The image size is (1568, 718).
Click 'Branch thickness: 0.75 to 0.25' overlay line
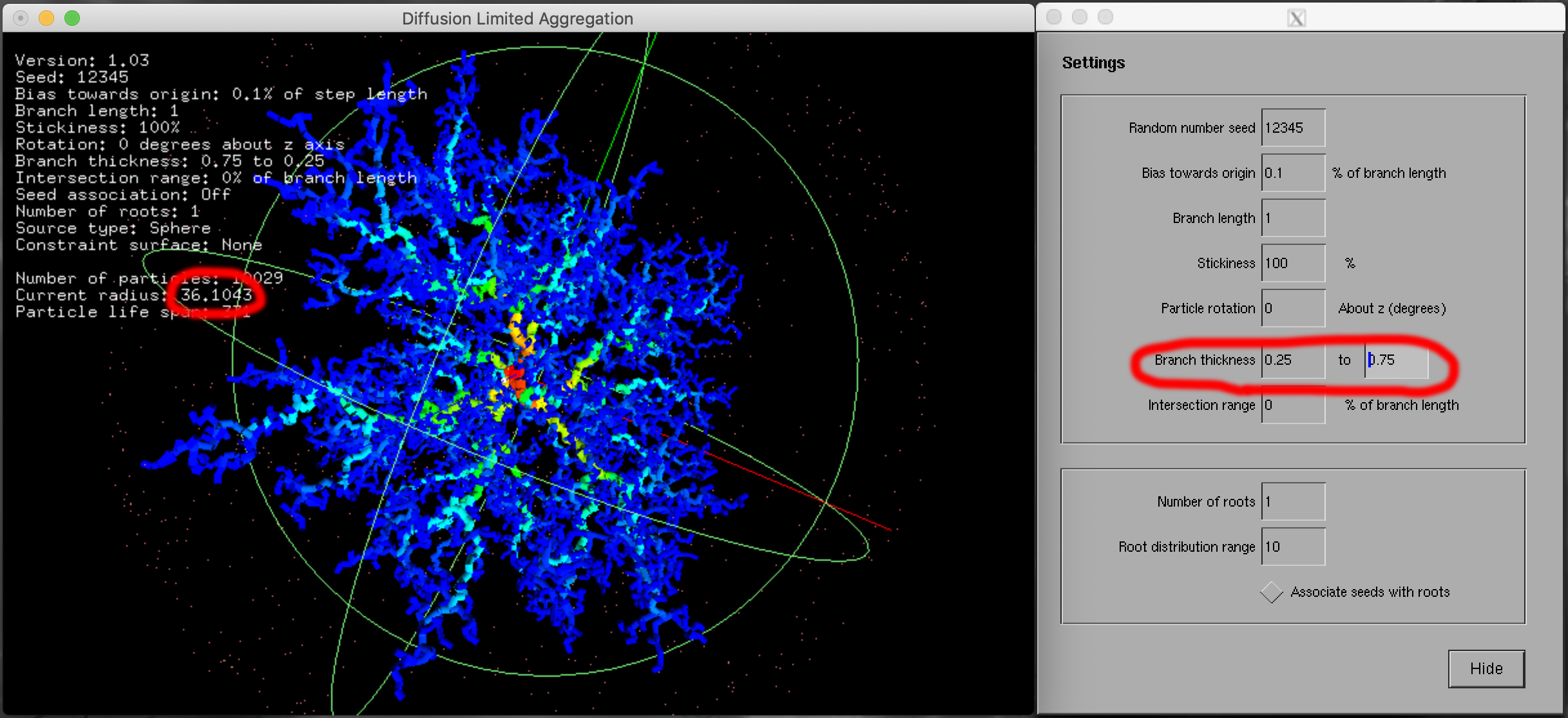coord(169,161)
